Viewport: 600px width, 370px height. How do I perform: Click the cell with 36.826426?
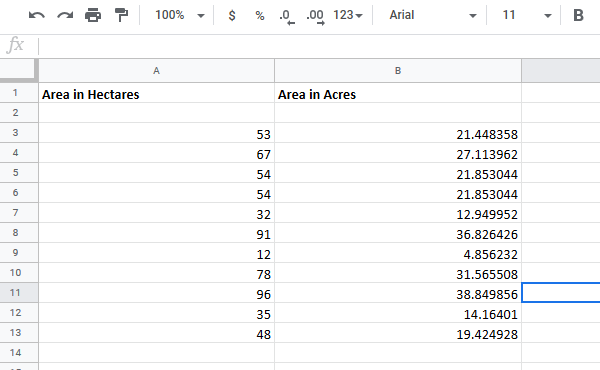tap(398, 233)
